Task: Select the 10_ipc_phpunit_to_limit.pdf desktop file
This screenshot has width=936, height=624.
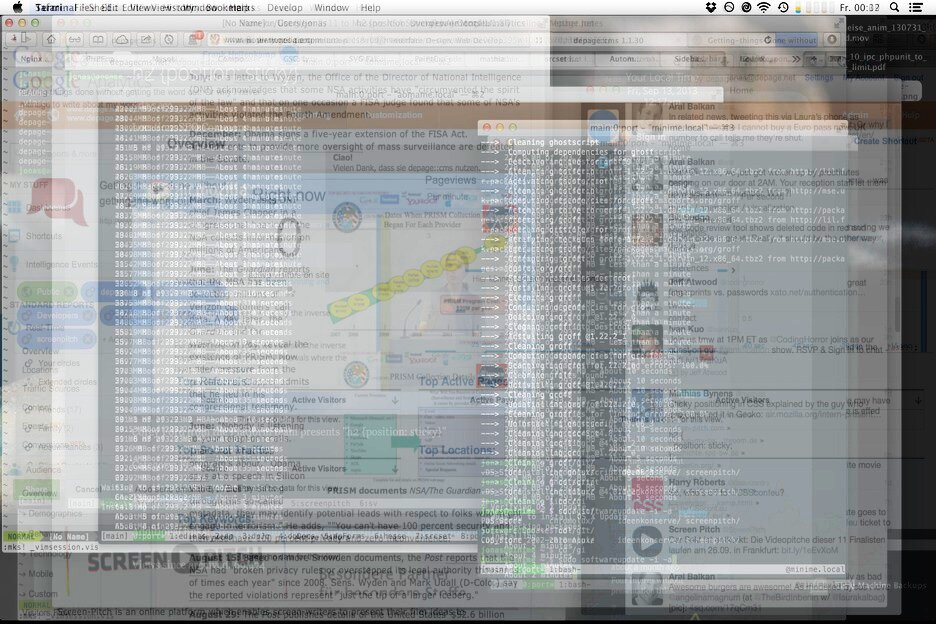Action: pyautogui.click(x=885, y=62)
